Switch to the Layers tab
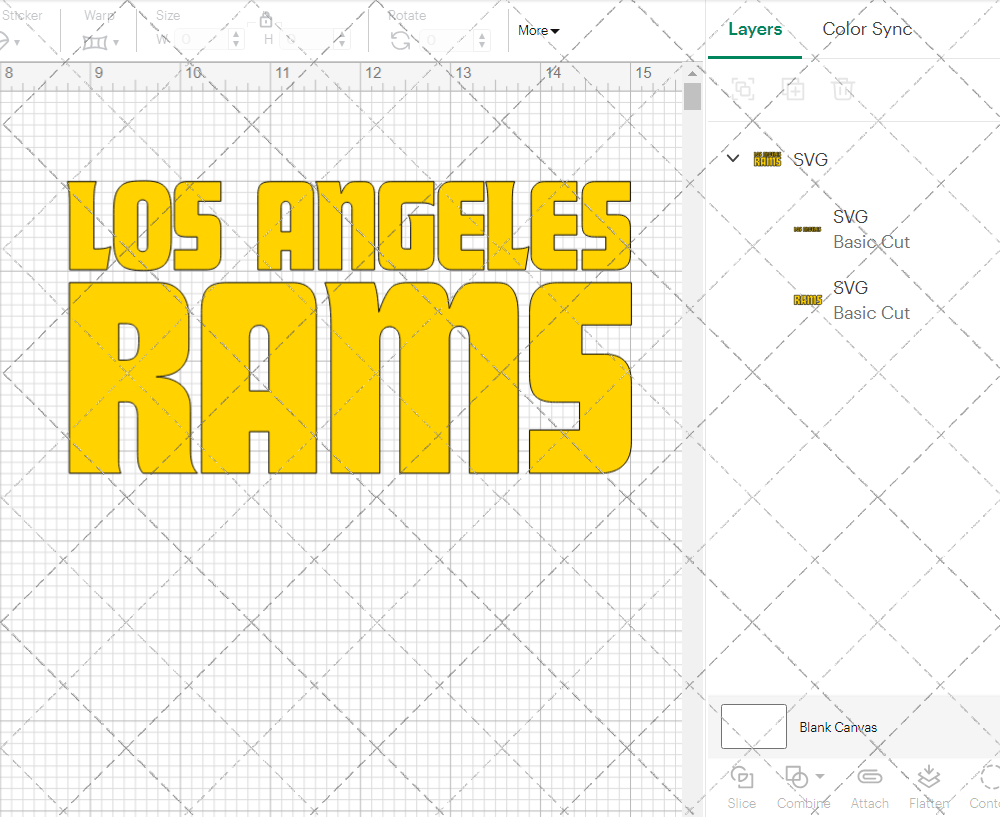This screenshot has width=1000, height=817. 754,29
